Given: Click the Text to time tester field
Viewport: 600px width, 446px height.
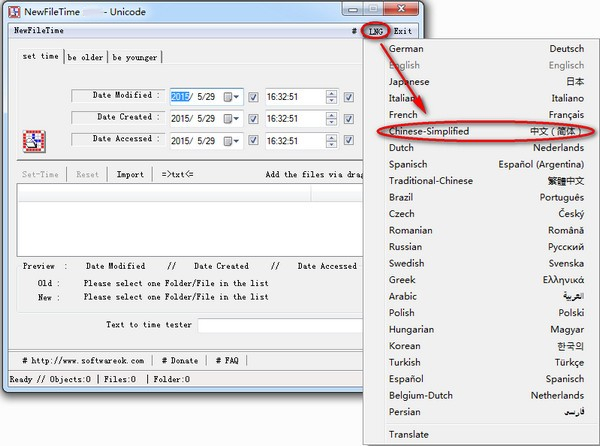Looking at the screenshot, I should point(277,325).
